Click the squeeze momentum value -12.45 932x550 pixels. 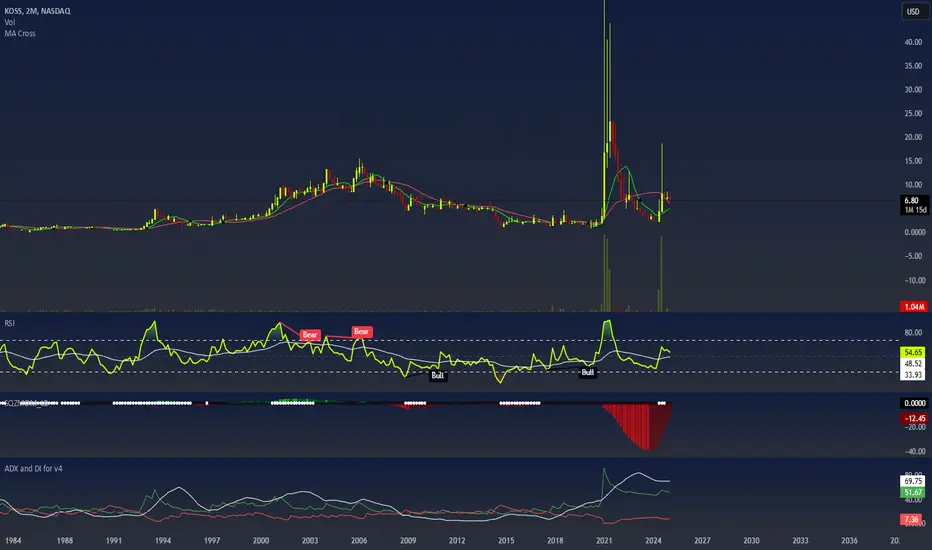point(914,418)
